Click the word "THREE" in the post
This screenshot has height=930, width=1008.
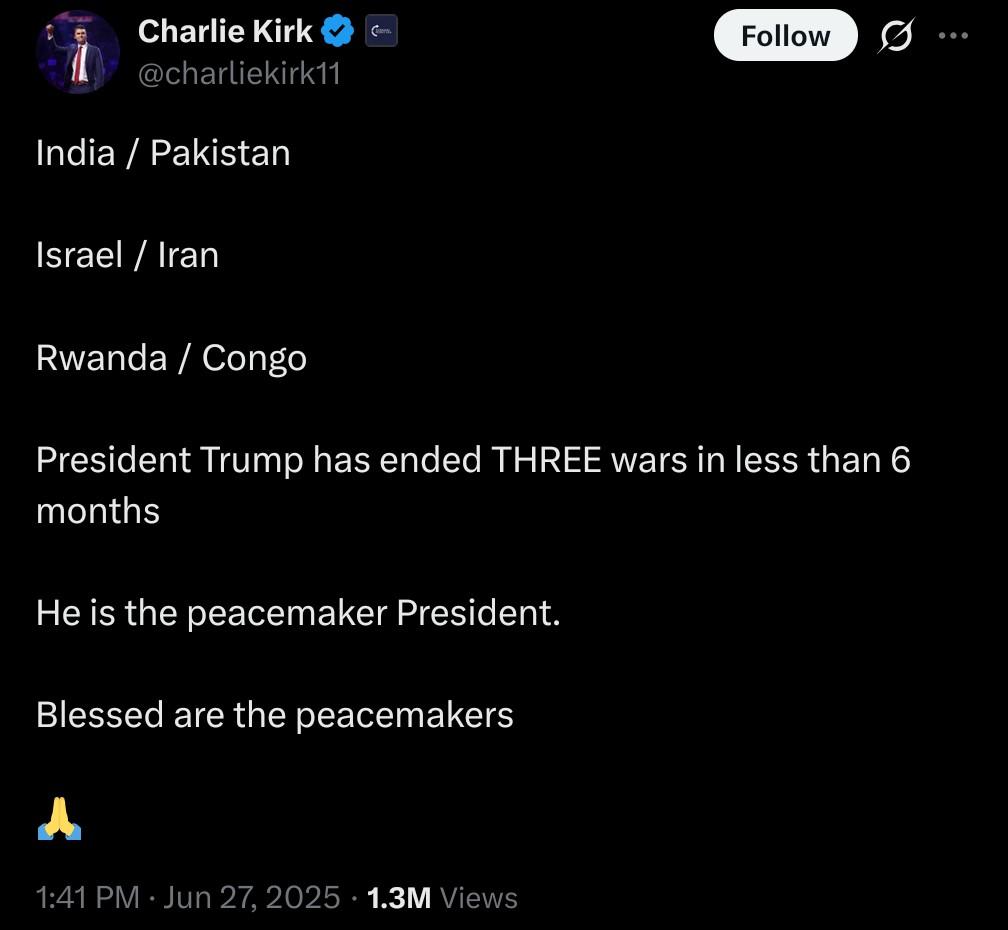pyautogui.click(x=546, y=460)
